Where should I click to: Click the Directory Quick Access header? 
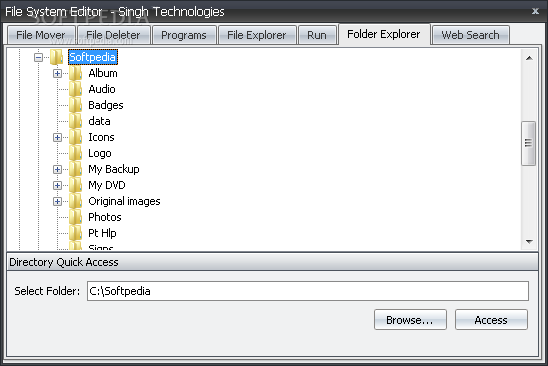click(272, 262)
